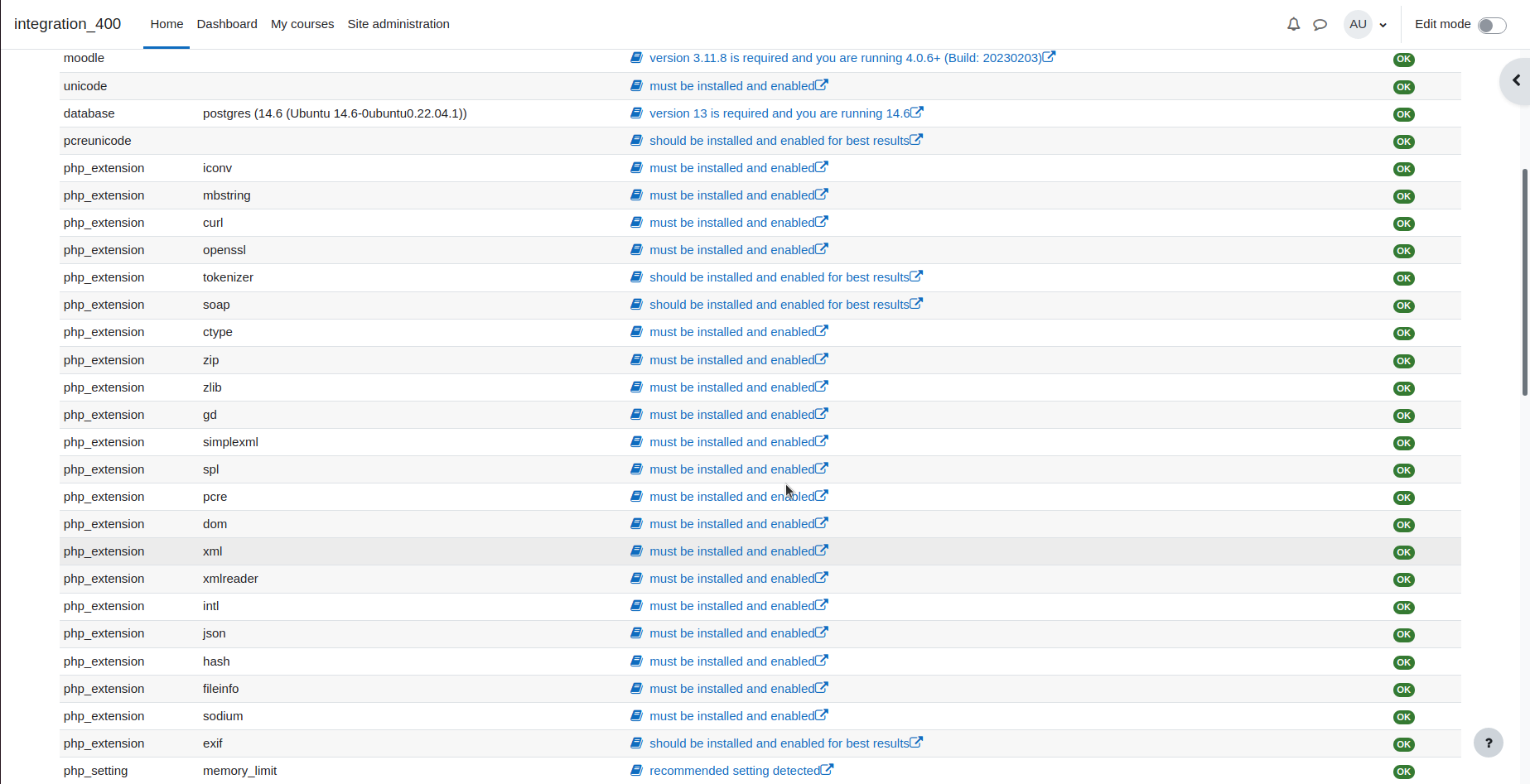Open the exif best results link
1530x784 pixels.
point(779,743)
